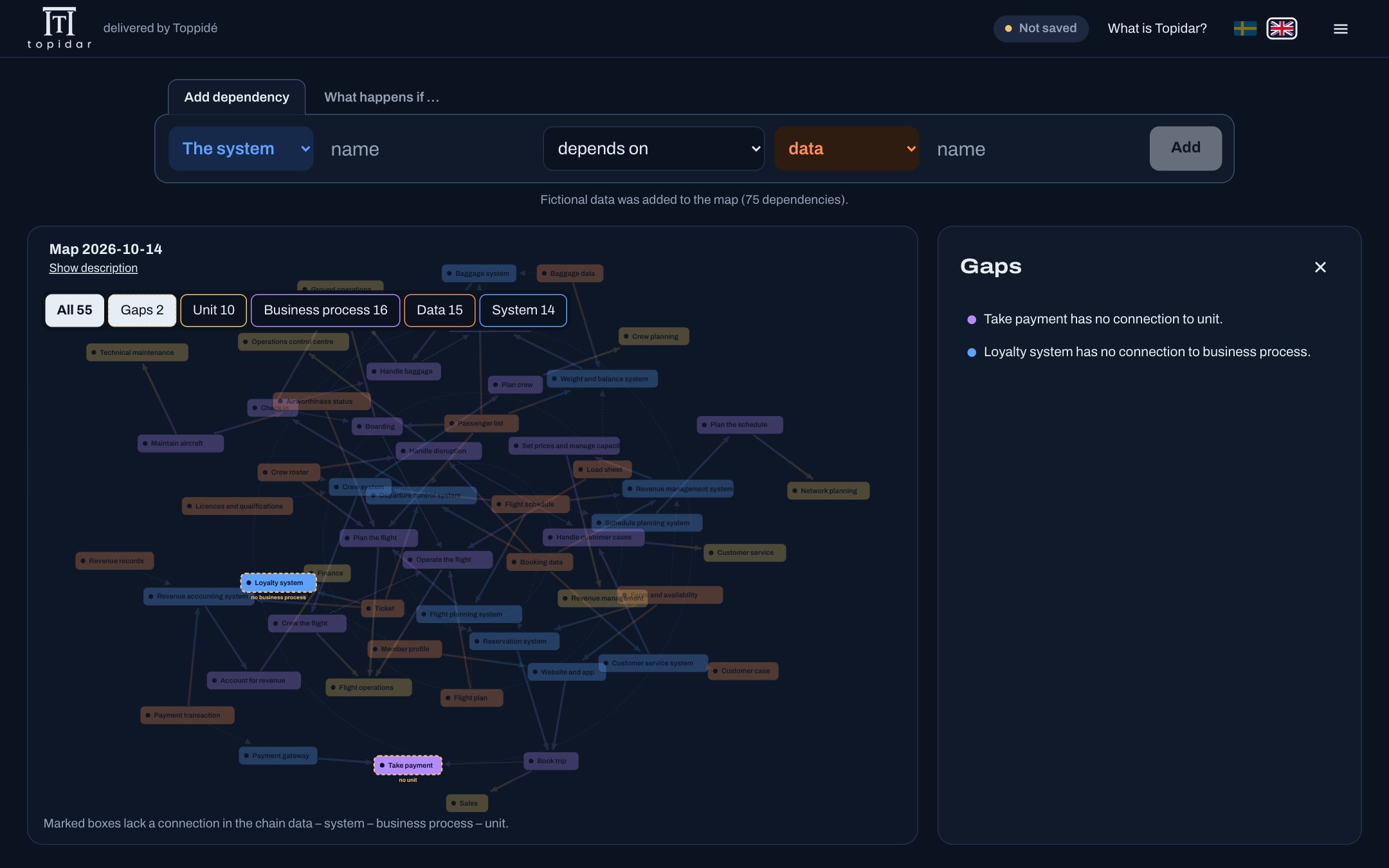Close the Gaps panel
The width and height of the screenshot is (1389, 868).
coord(1320,267)
